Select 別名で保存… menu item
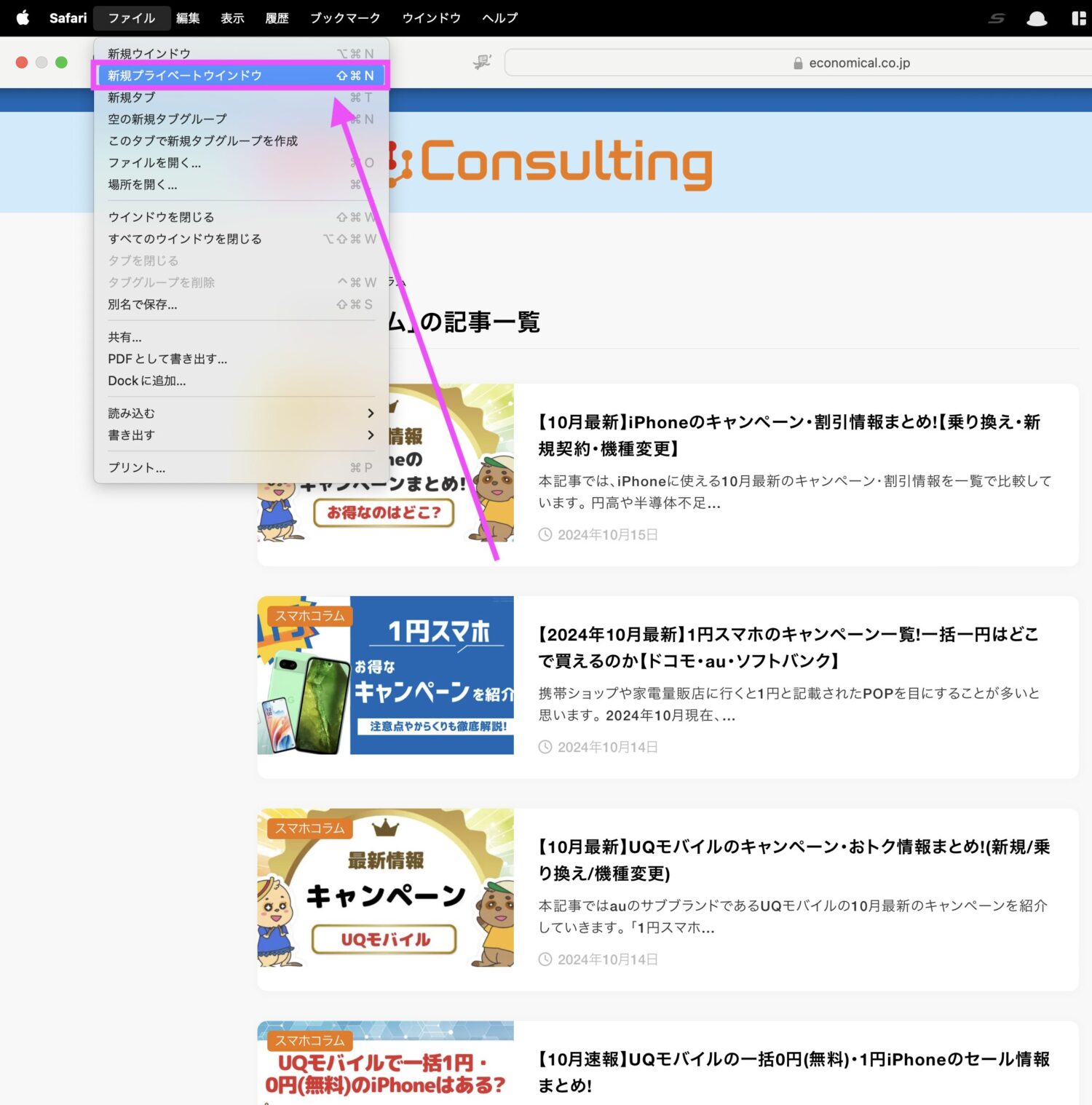1092x1105 pixels. [241, 304]
